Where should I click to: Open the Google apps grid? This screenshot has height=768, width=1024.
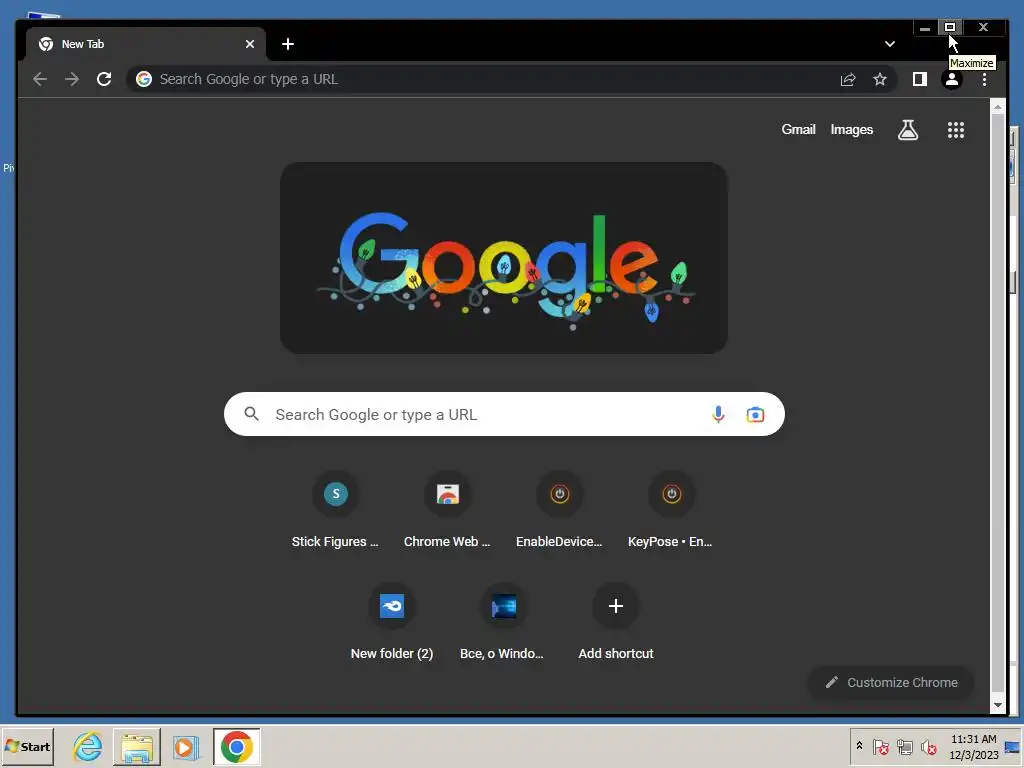tap(955, 130)
